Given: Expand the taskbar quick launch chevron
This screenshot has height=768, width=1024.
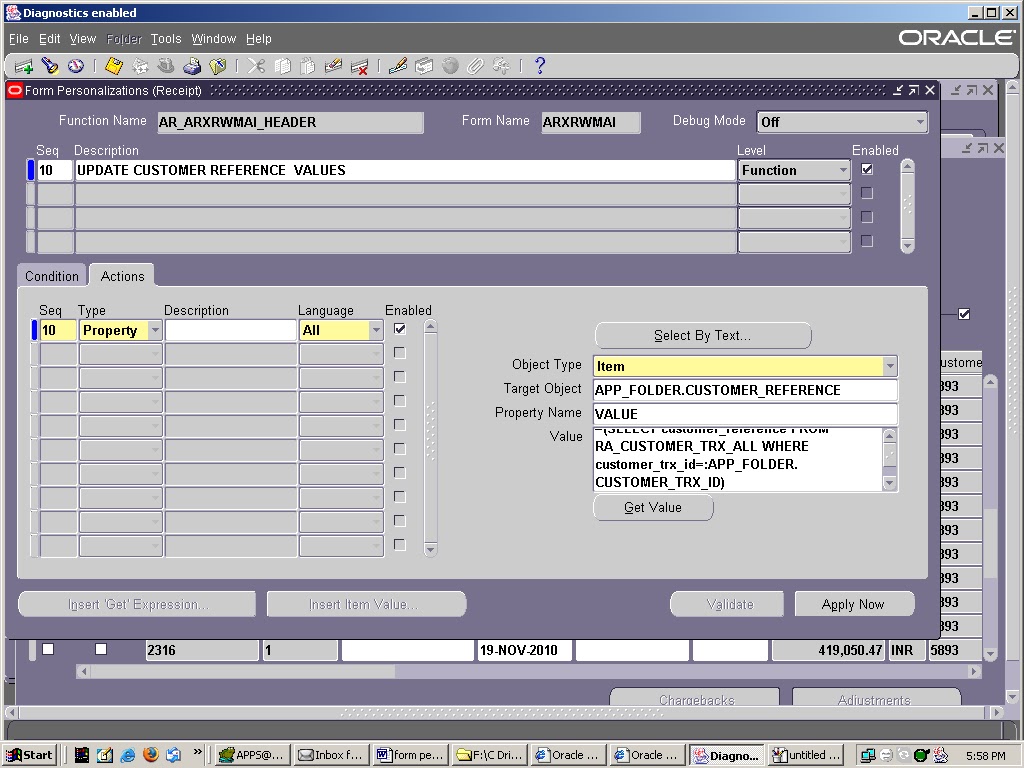Looking at the screenshot, I should pos(197,752).
